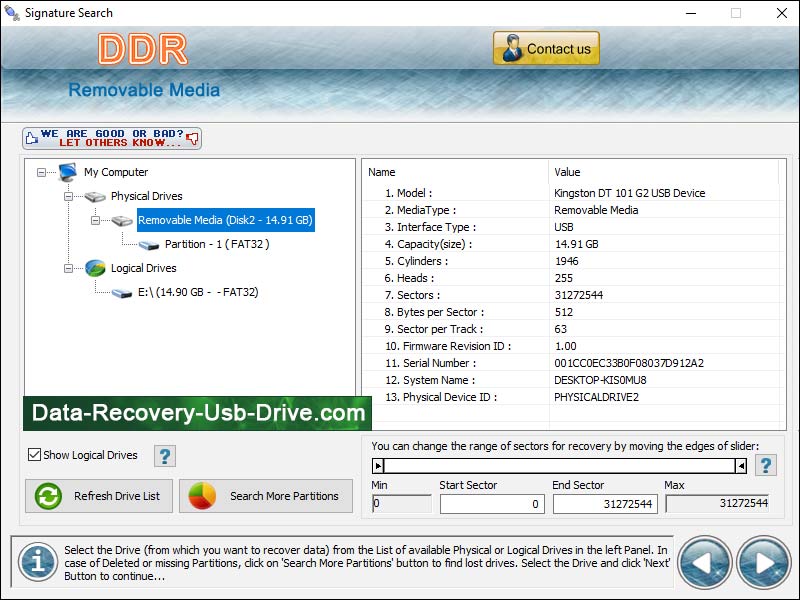Click the thumbs-up icon on feedback banner
800x600 pixels.
coord(32,138)
